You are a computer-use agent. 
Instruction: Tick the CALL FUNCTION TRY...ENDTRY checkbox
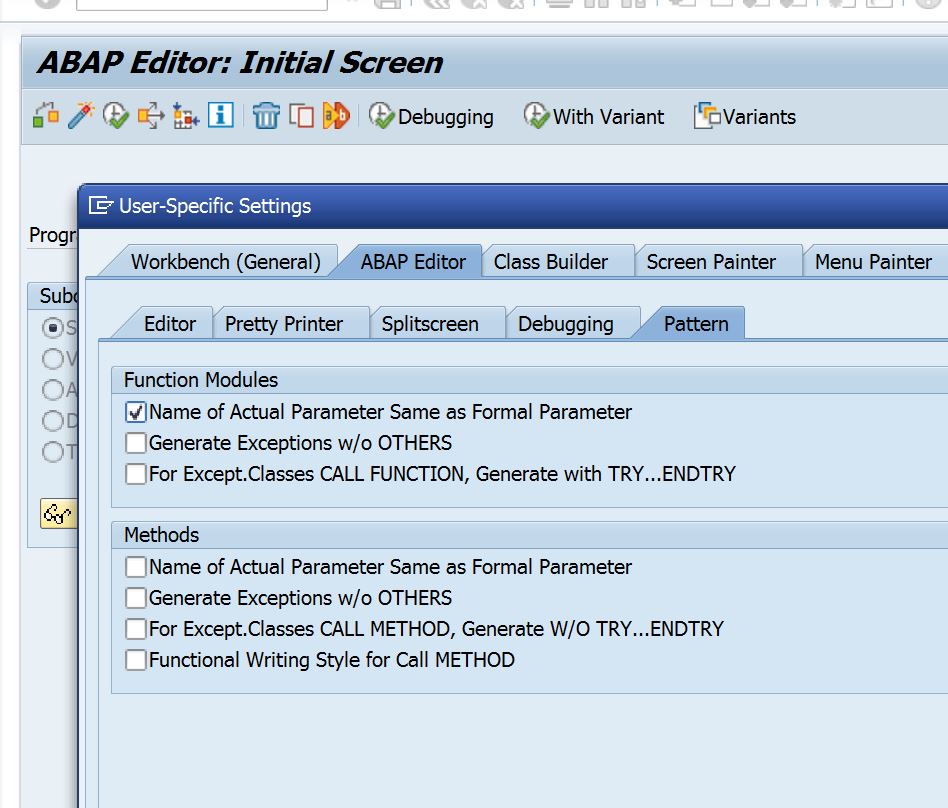tap(135, 474)
